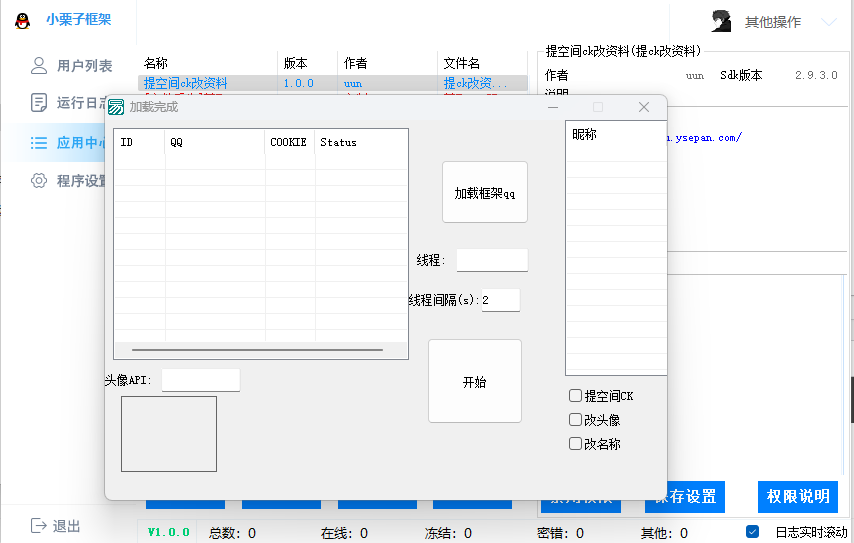
Task: Click the 运行日志 document icon
Action: click(39, 103)
